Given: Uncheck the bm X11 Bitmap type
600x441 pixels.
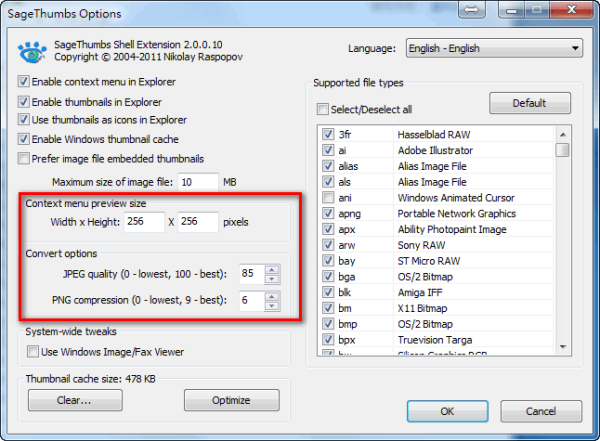Looking at the screenshot, I should point(328,308).
